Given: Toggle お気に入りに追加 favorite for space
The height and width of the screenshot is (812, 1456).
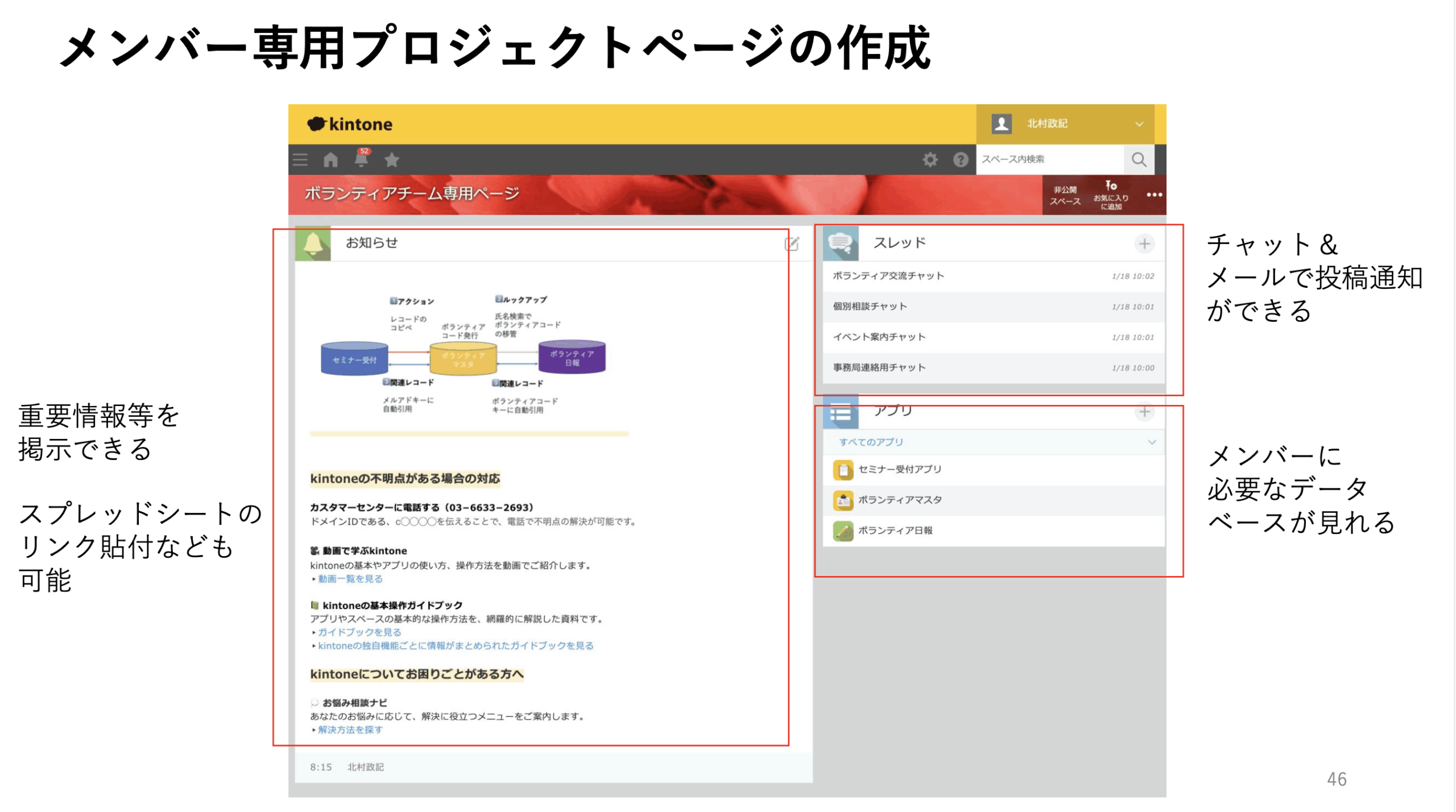Looking at the screenshot, I should pos(1111,195).
